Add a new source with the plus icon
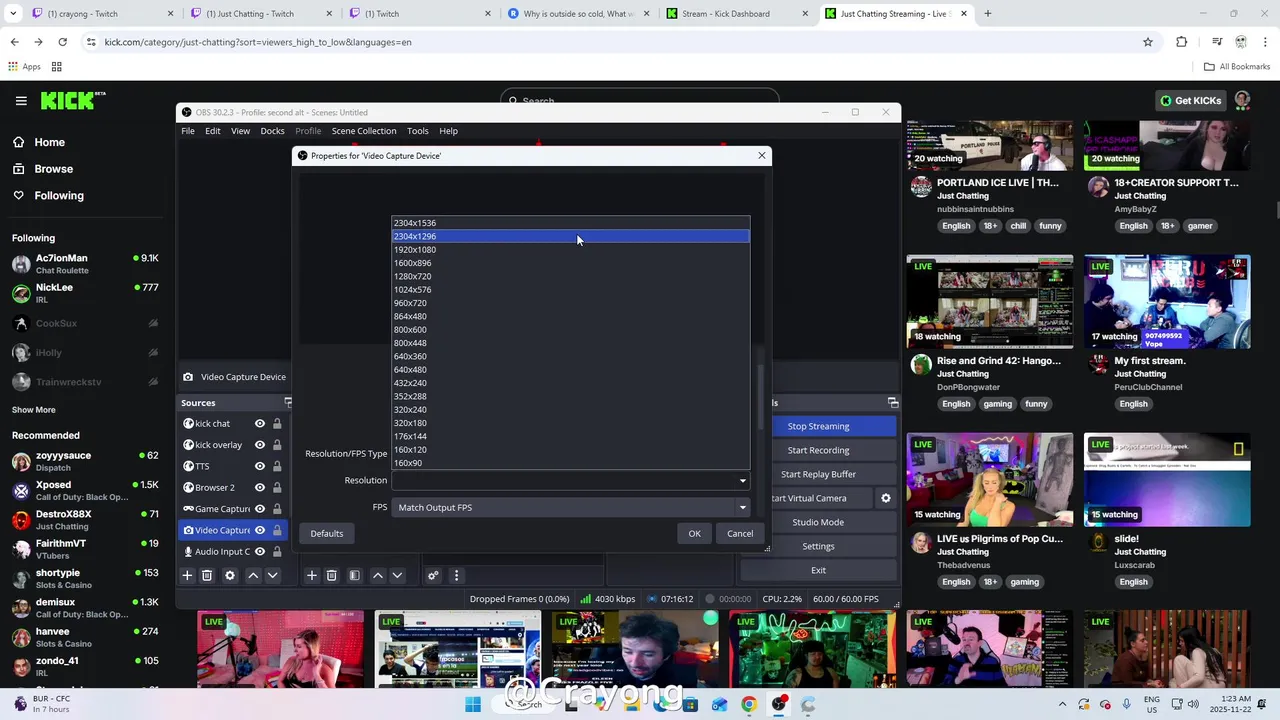The width and height of the screenshot is (1280, 720). tap(187, 575)
